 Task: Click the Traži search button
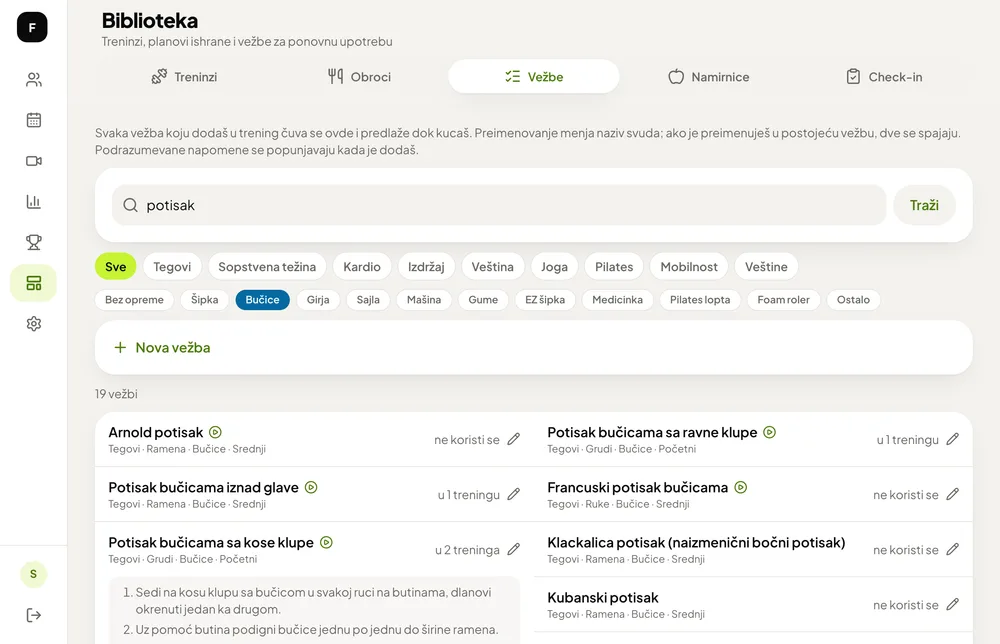(924, 205)
